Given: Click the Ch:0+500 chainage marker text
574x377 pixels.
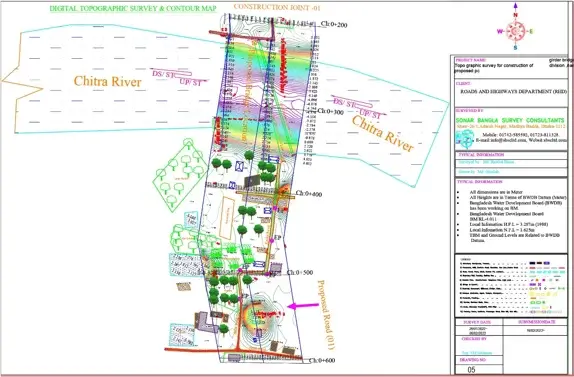Looking at the screenshot, I should (300, 273).
